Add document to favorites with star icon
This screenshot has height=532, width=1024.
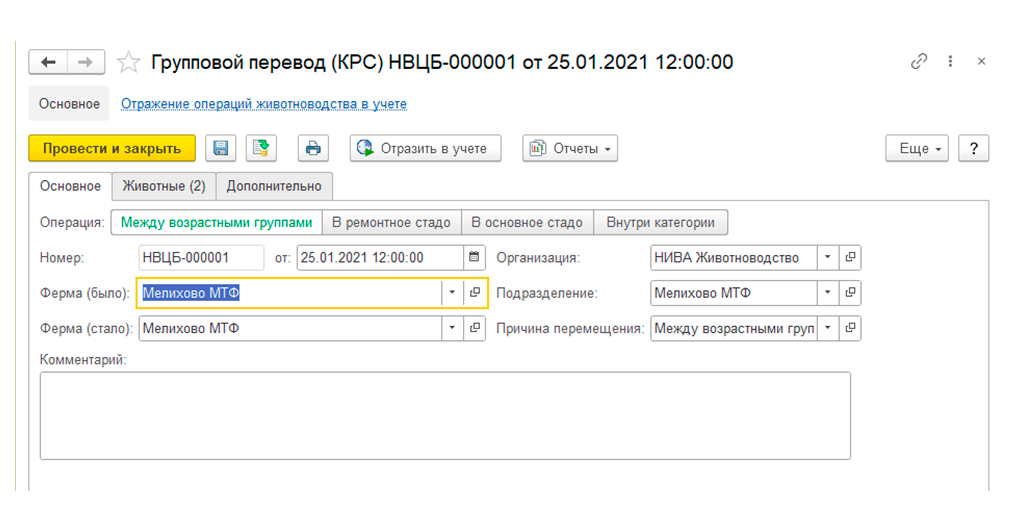pyautogui.click(x=129, y=62)
